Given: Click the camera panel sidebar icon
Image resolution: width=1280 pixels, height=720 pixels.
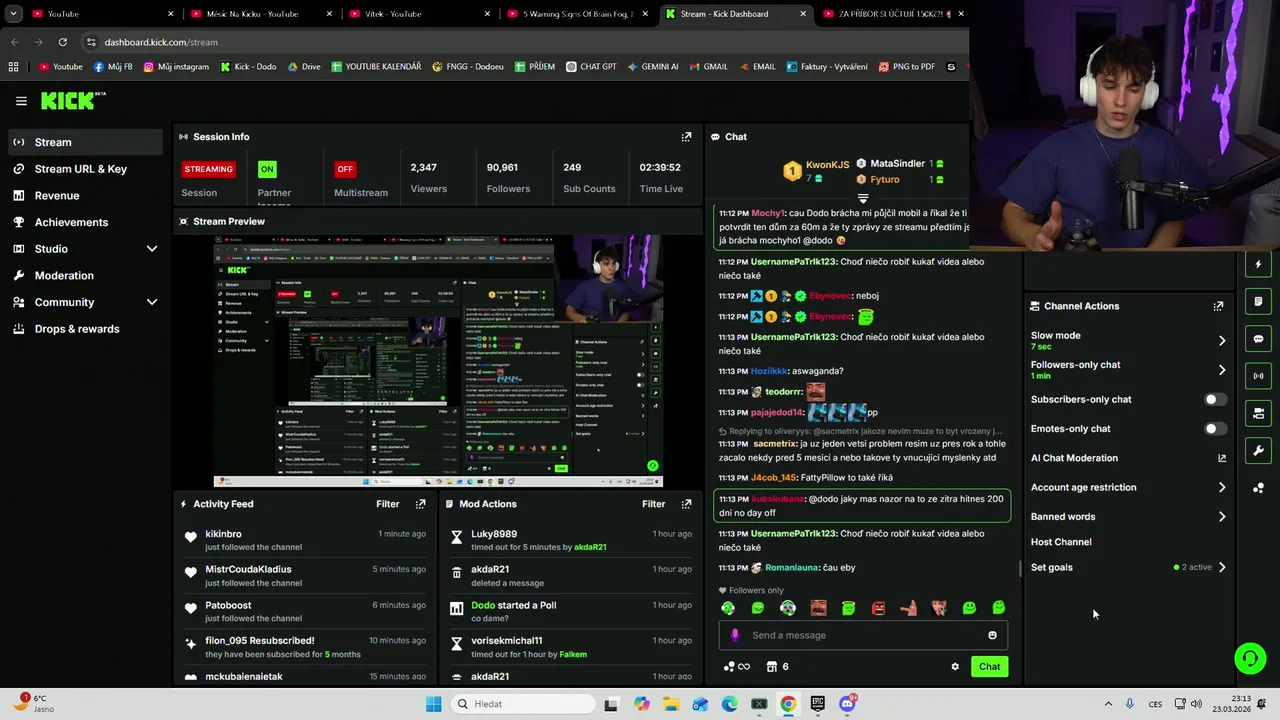Looking at the screenshot, I should 1258,413.
